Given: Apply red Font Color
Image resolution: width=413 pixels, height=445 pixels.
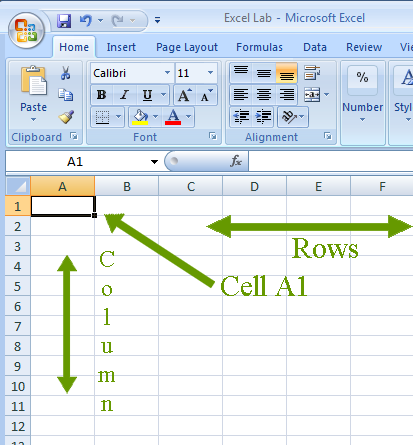Looking at the screenshot, I should (x=173, y=117).
